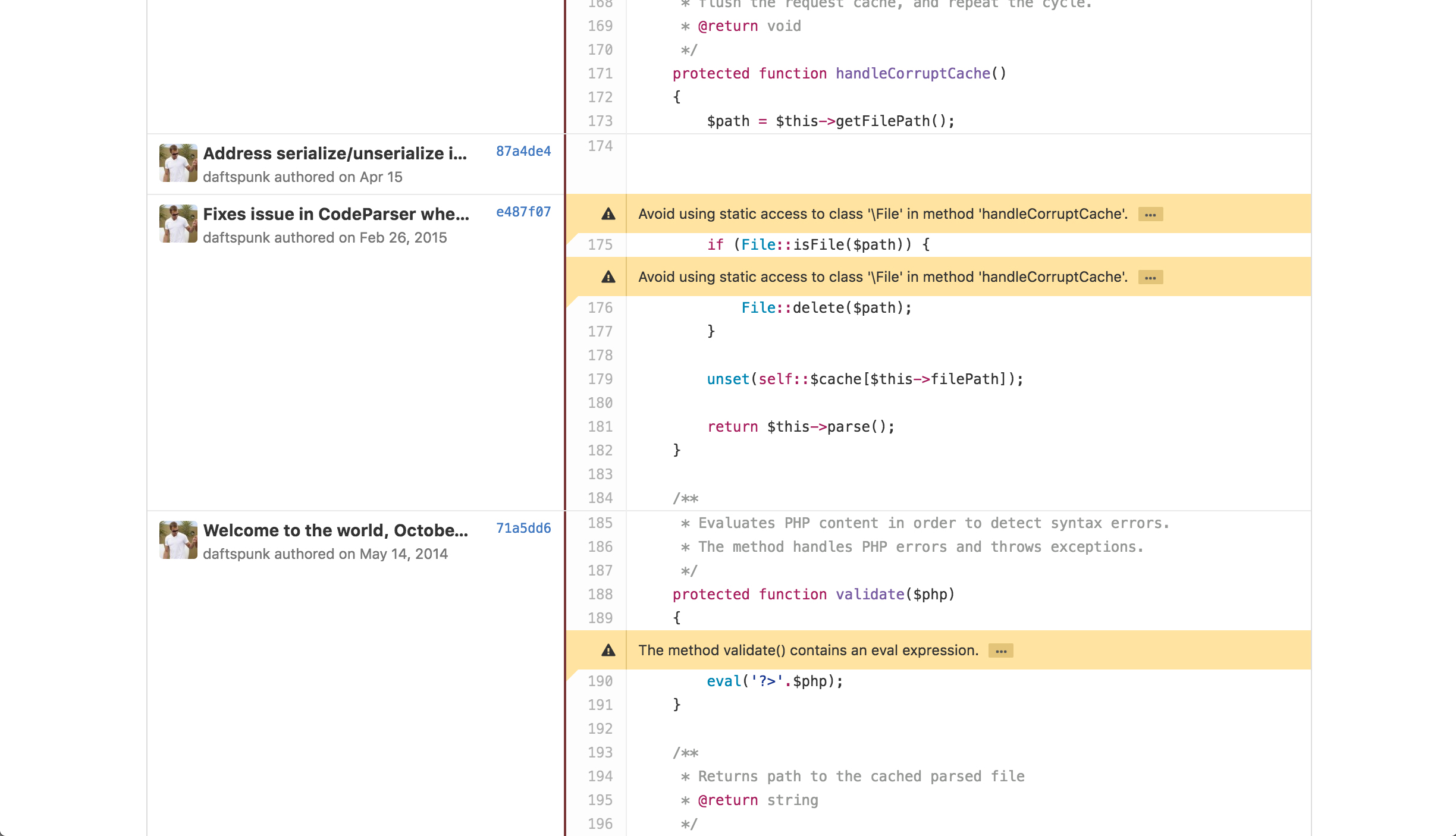Click handleCorruptCache function name in code
The image size is (1456, 836).
pyautogui.click(x=913, y=74)
